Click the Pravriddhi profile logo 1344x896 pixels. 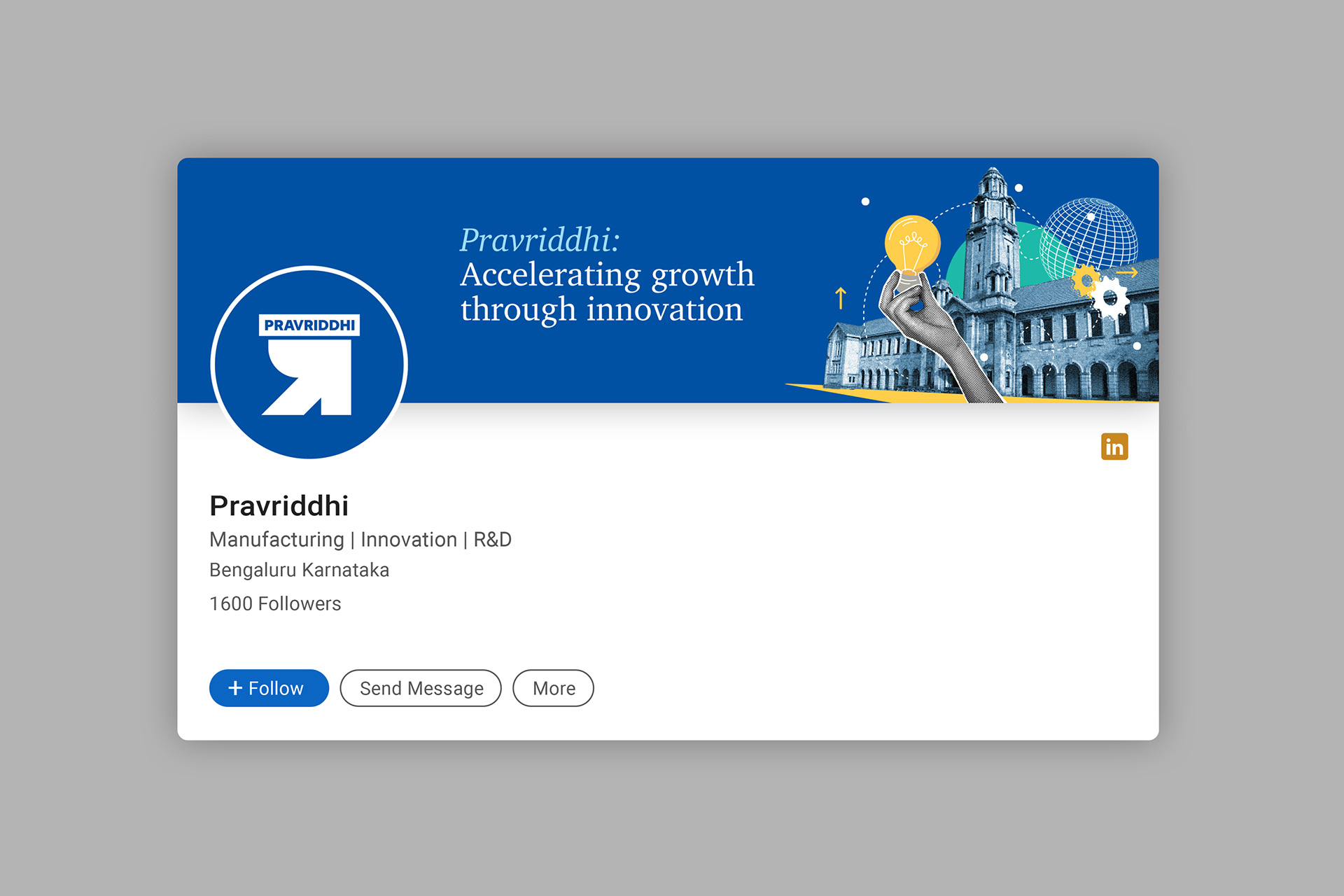point(309,364)
